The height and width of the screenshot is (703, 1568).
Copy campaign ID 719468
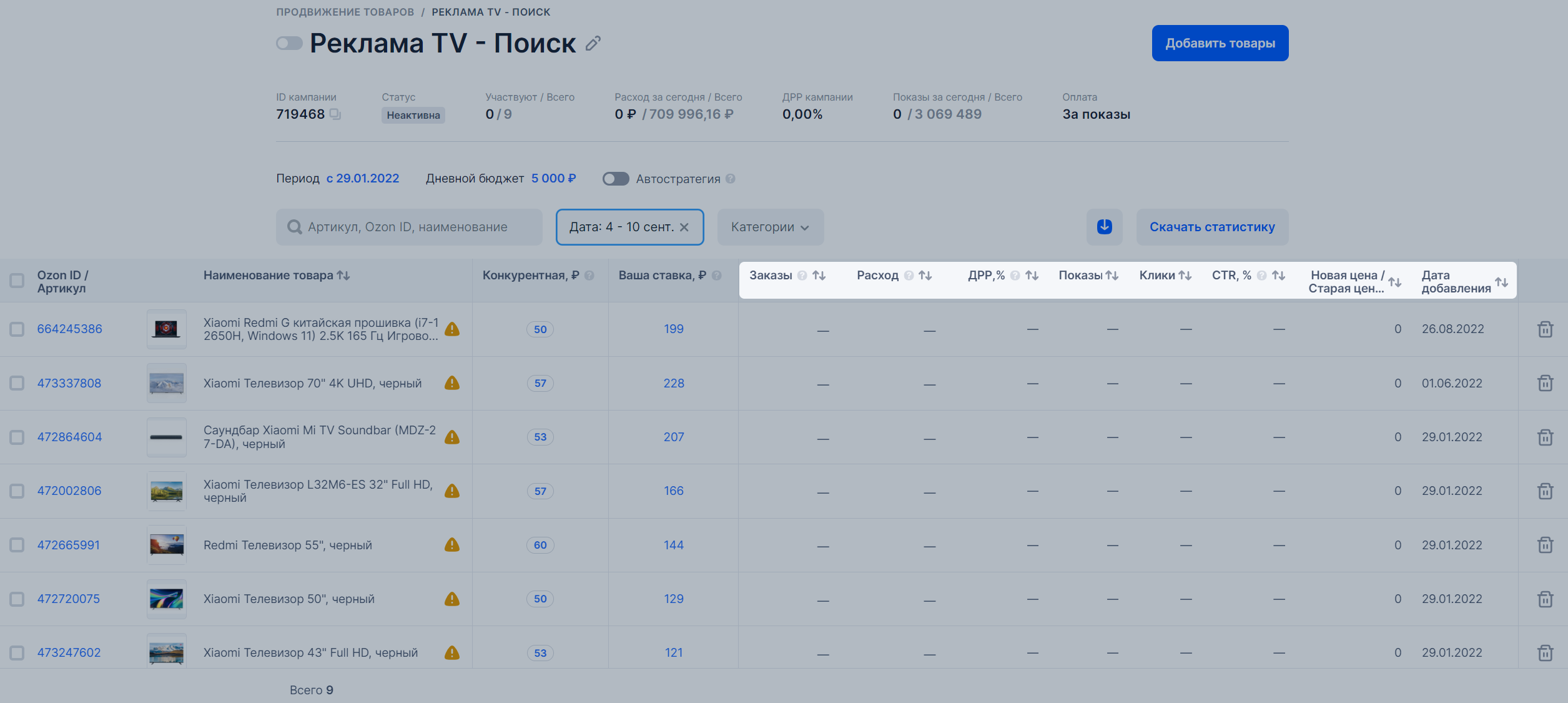point(335,114)
